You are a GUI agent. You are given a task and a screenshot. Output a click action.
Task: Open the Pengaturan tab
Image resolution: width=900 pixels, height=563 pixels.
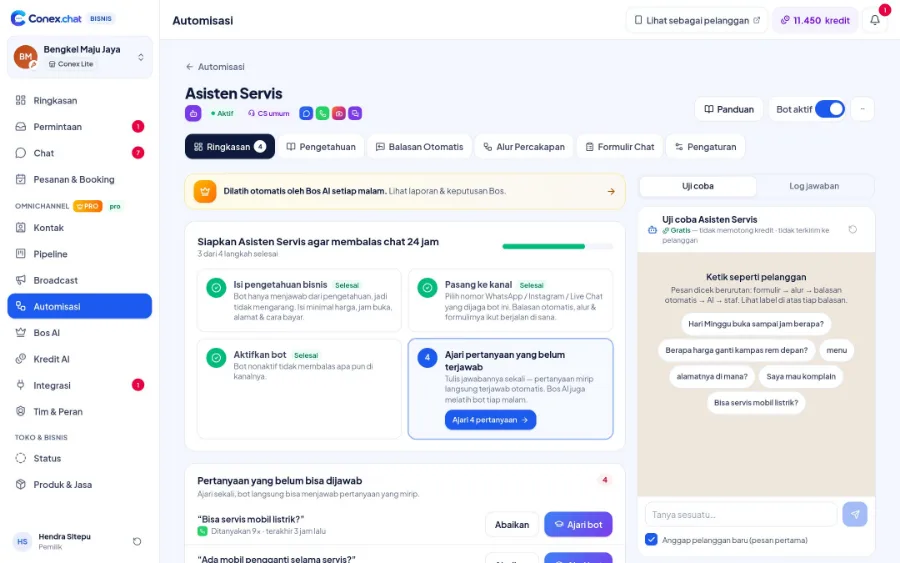(705, 147)
